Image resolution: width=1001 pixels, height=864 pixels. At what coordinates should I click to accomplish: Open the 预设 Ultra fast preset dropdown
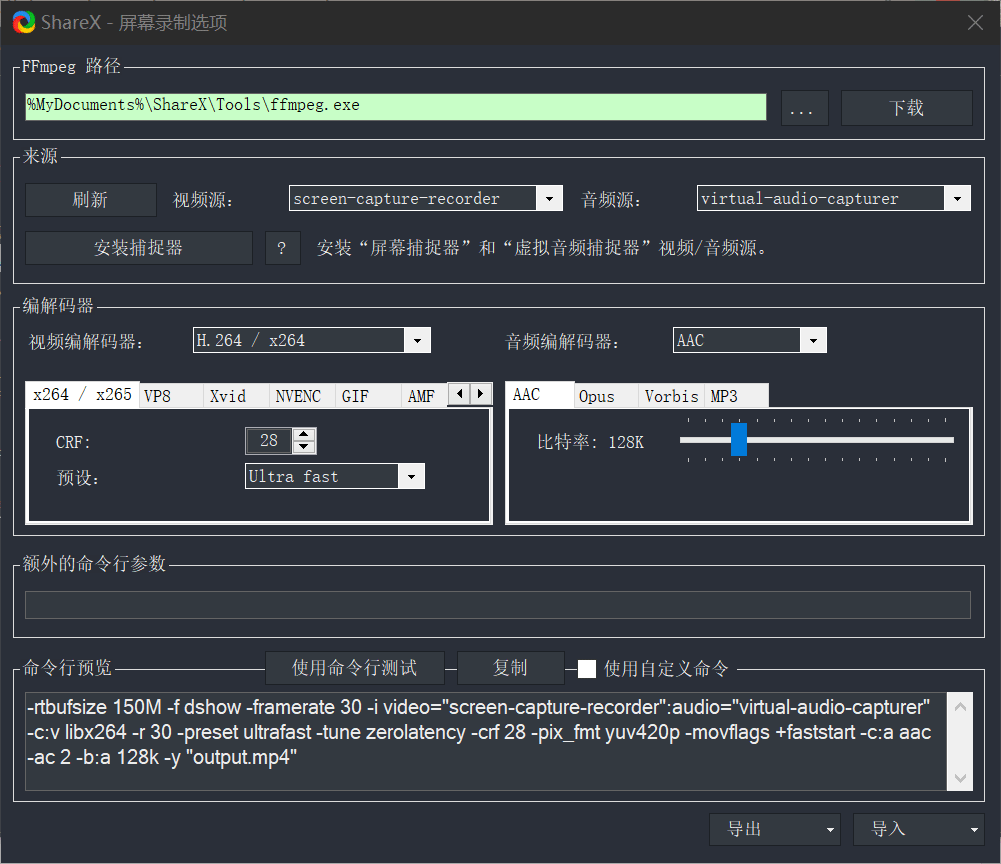click(335, 476)
